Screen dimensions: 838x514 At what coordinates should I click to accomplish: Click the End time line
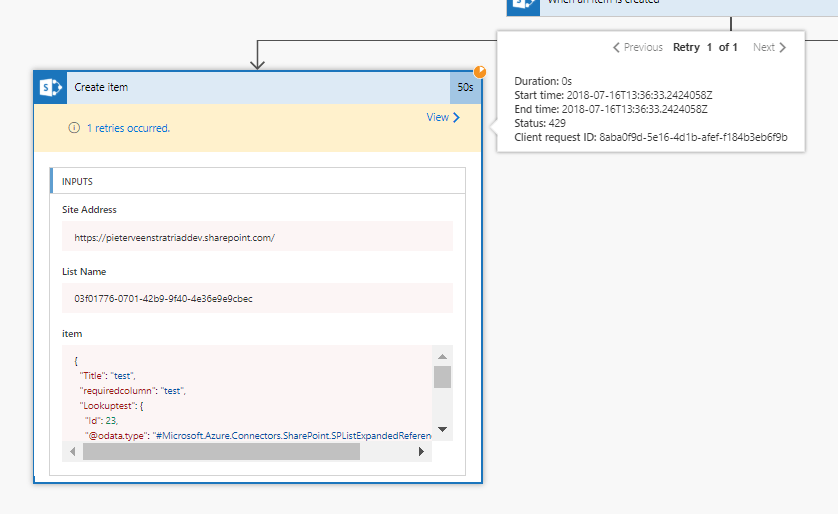click(x=611, y=109)
